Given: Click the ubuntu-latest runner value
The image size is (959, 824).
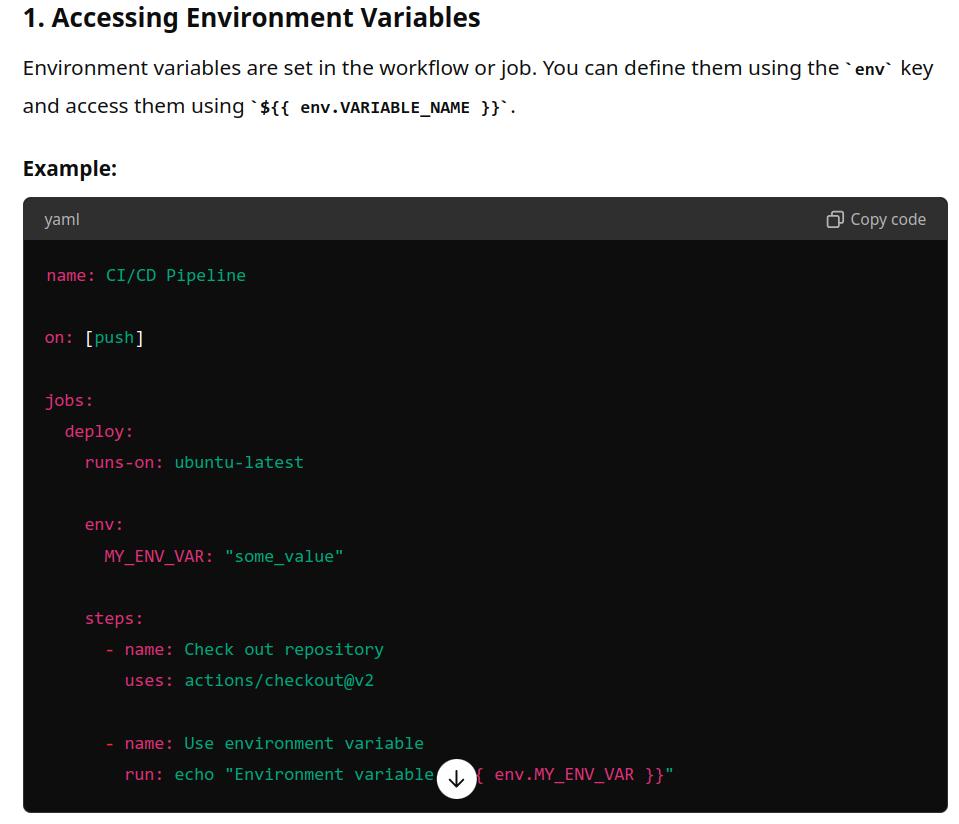Looking at the screenshot, I should (x=239, y=462).
